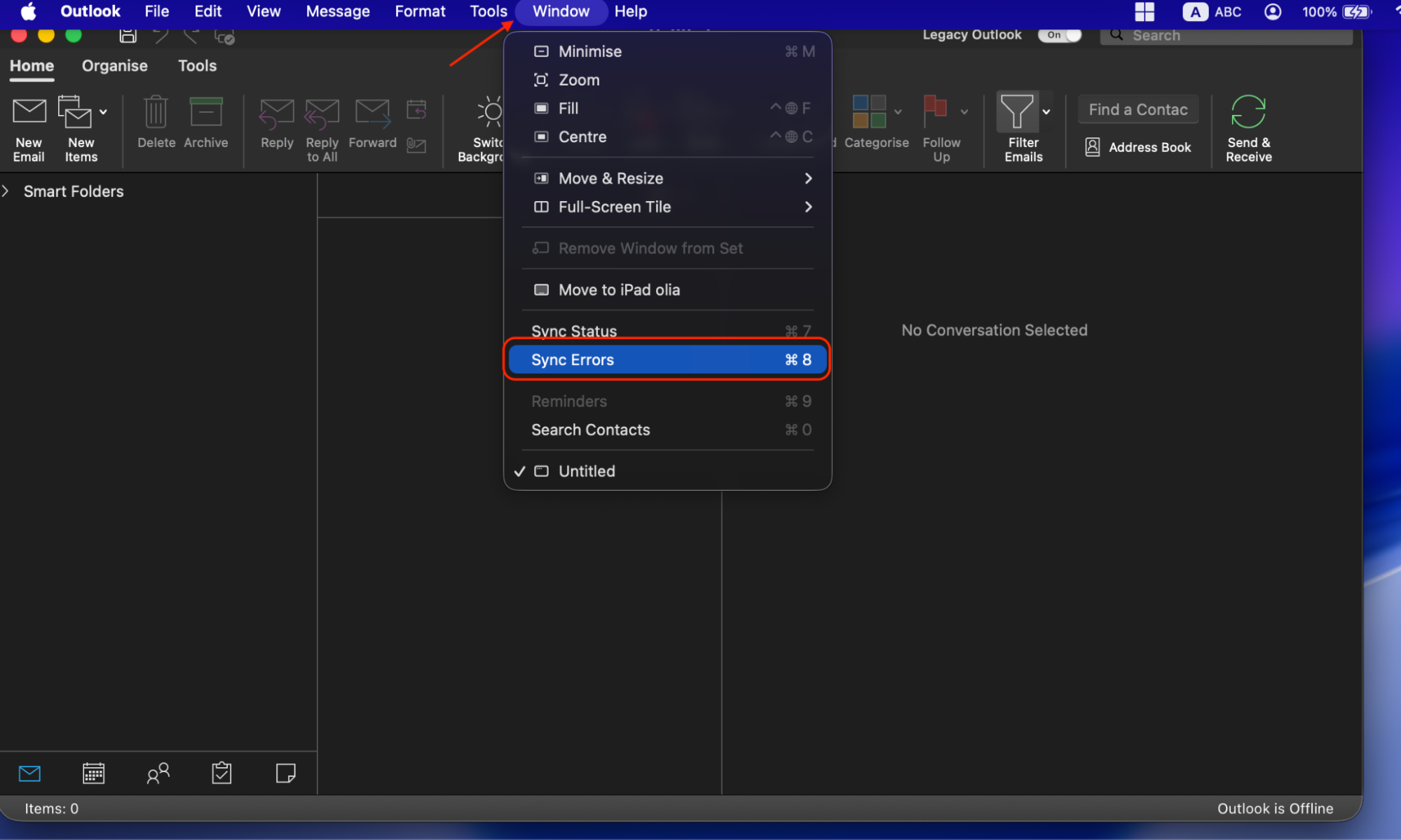Click the grid icon in menu bar
This screenshot has height=840, width=1401.
[1144, 11]
